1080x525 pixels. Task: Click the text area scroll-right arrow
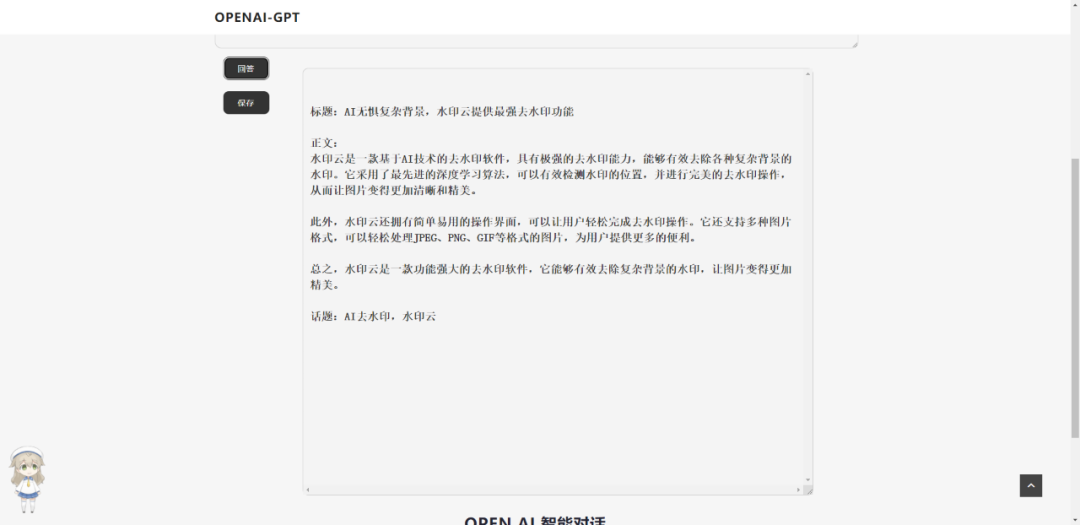click(x=799, y=490)
